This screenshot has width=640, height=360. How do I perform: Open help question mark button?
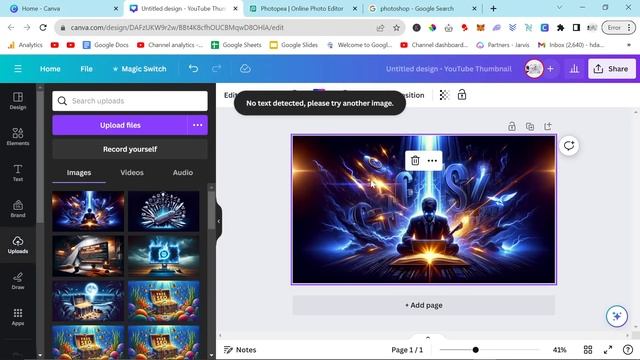point(628,349)
